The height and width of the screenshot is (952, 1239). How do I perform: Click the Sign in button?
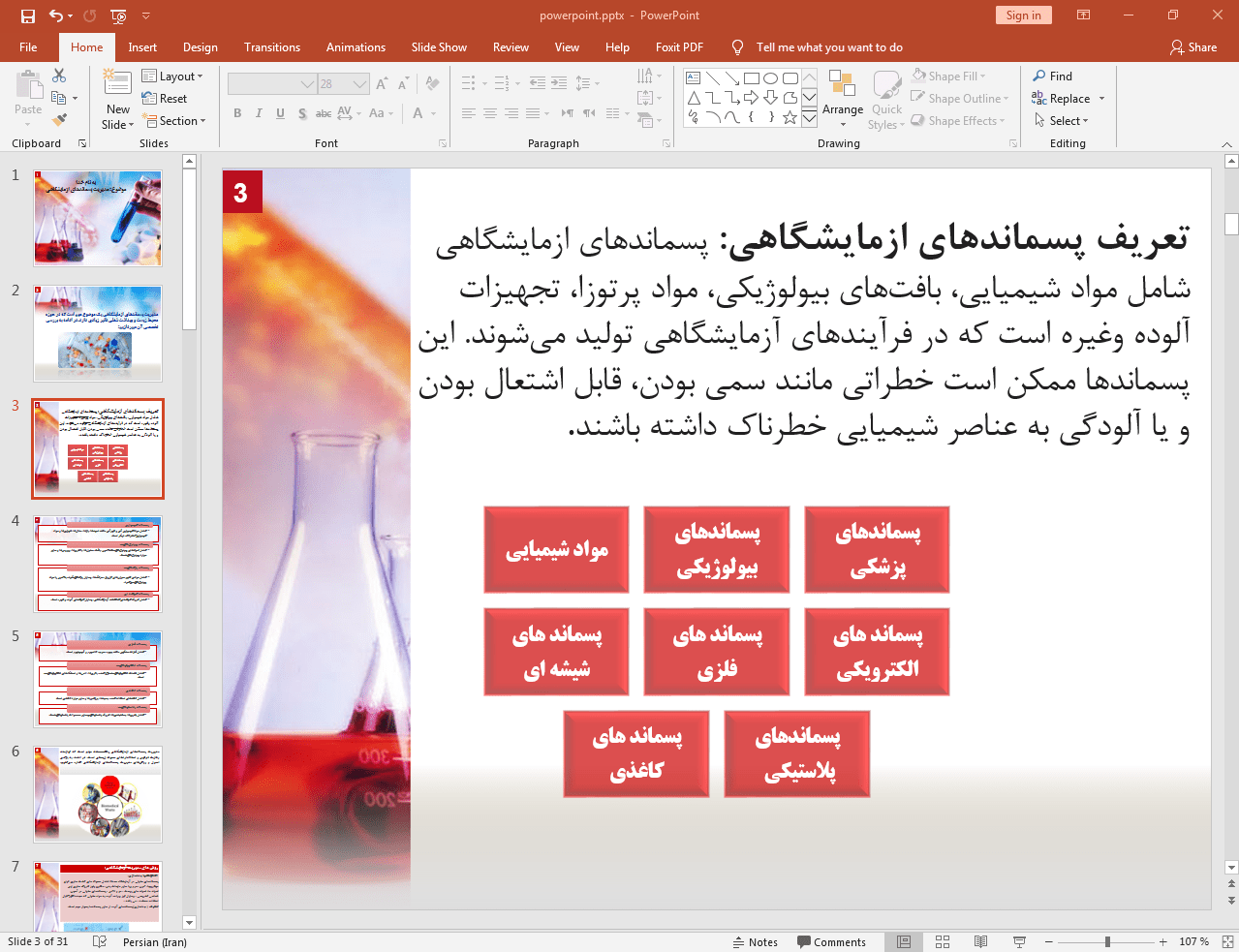tap(1022, 15)
